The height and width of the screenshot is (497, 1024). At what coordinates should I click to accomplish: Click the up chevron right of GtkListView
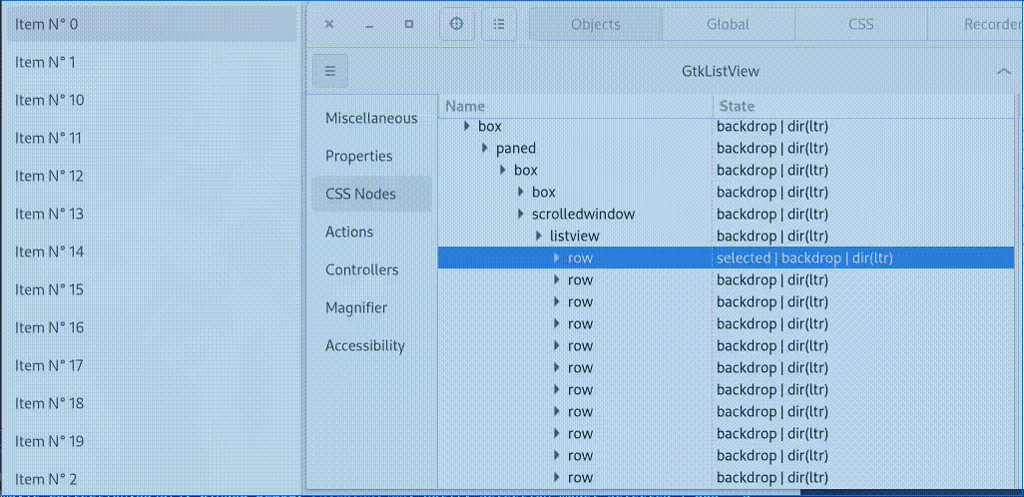(1003, 71)
